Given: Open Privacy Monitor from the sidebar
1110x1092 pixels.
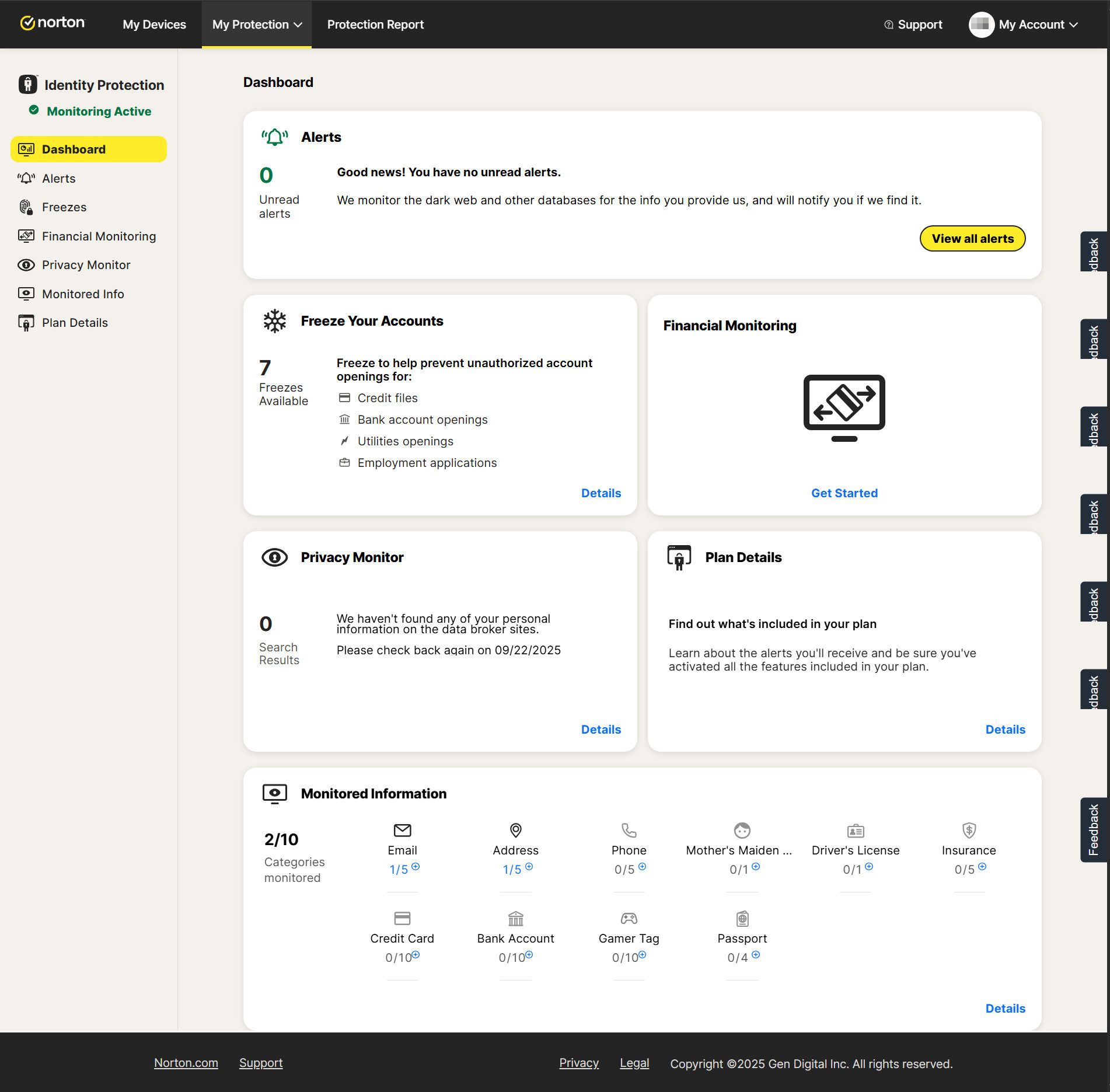Looking at the screenshot, I should point(86,265).
